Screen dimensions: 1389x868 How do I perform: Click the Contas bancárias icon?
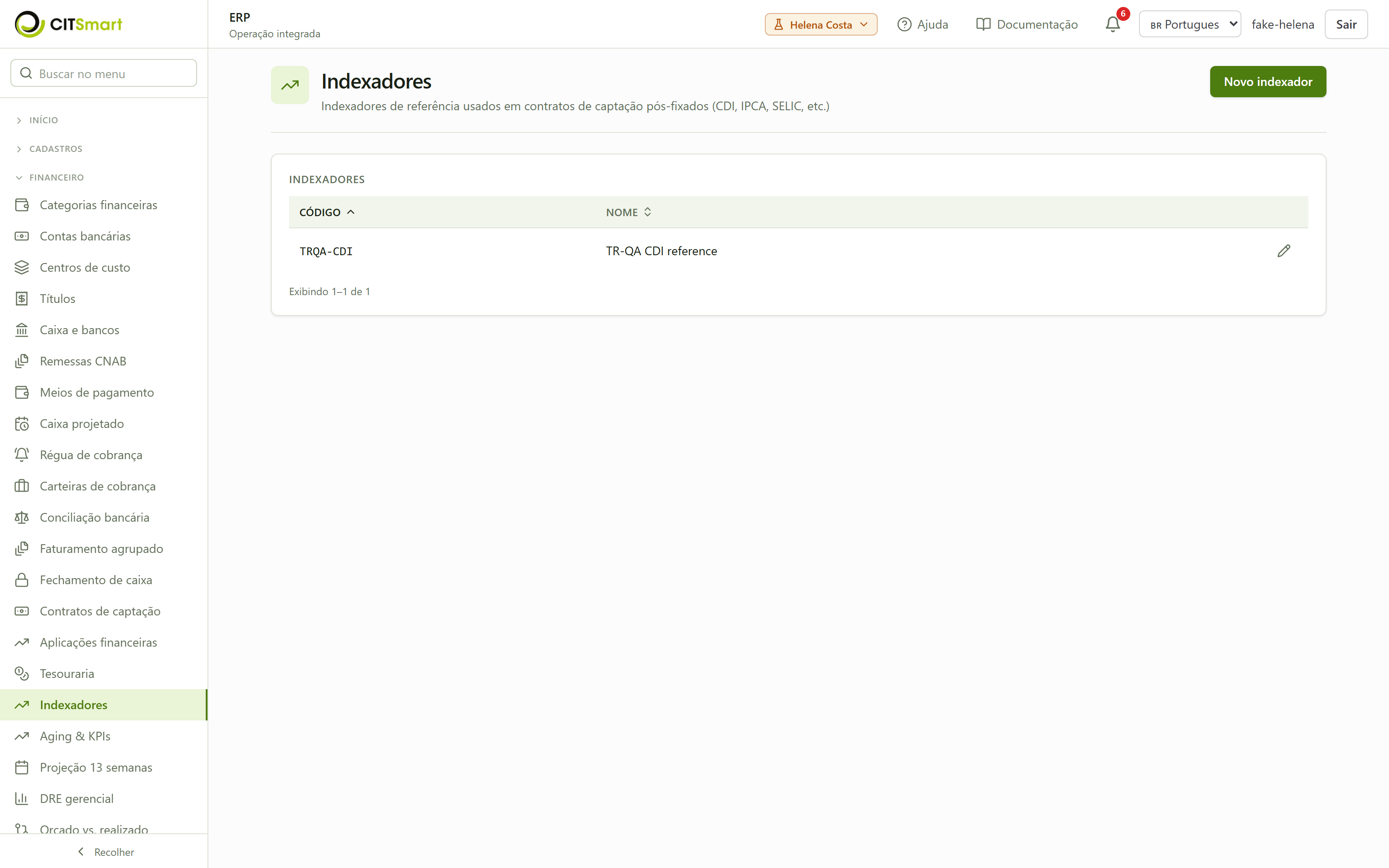pyautogui.click(x=22, y=236)
